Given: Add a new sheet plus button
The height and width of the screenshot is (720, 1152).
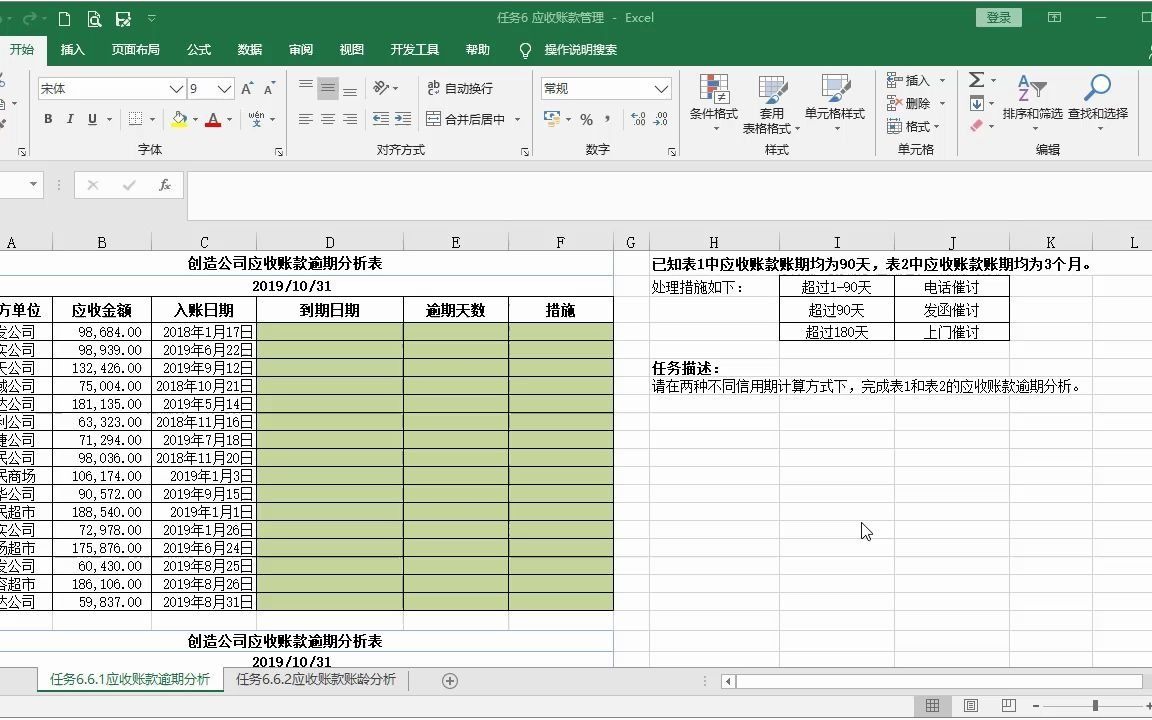Looking at the screenshot, I should 450,681.
